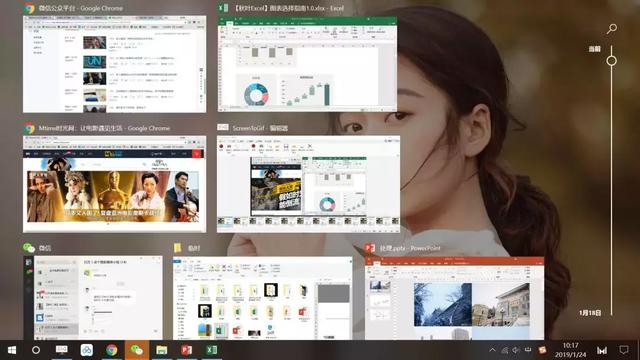
Task: Click the orange Sogou input tray icon
Action: point(542,350)
